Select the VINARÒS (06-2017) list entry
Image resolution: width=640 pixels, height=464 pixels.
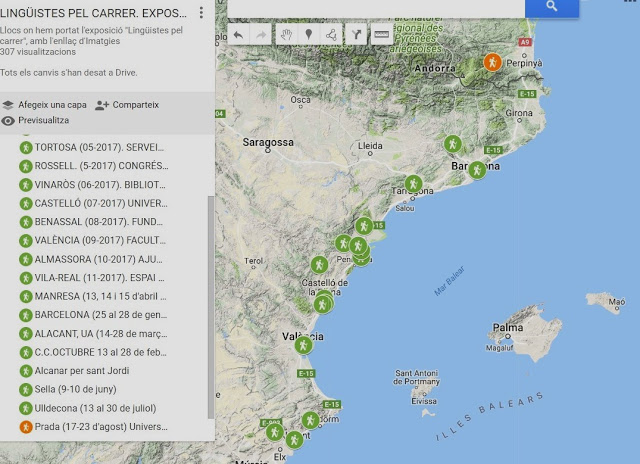coord(100,185)
